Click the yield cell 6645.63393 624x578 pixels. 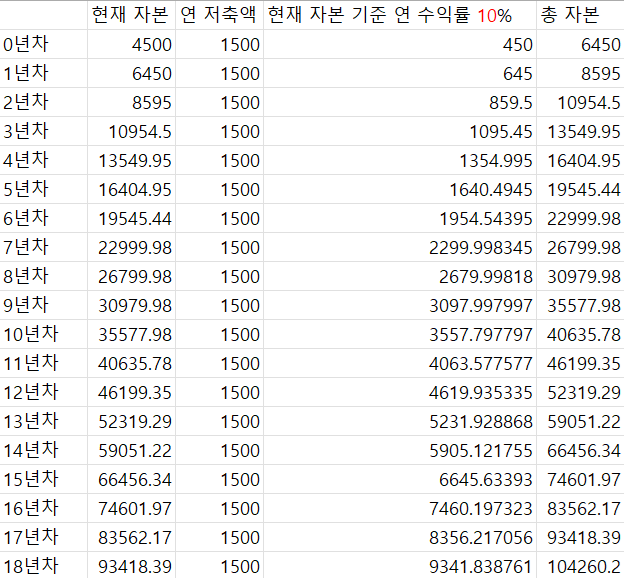400,480
